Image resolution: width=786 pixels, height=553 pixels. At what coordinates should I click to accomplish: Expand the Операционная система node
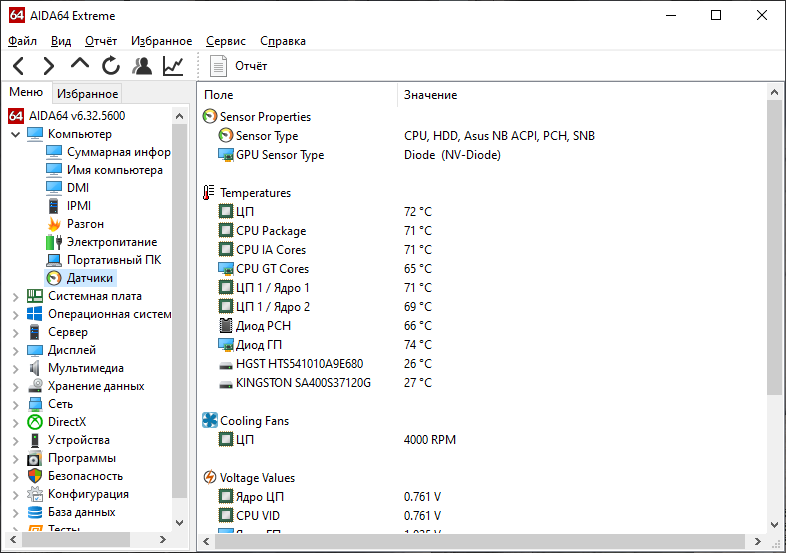click(16, 315)
